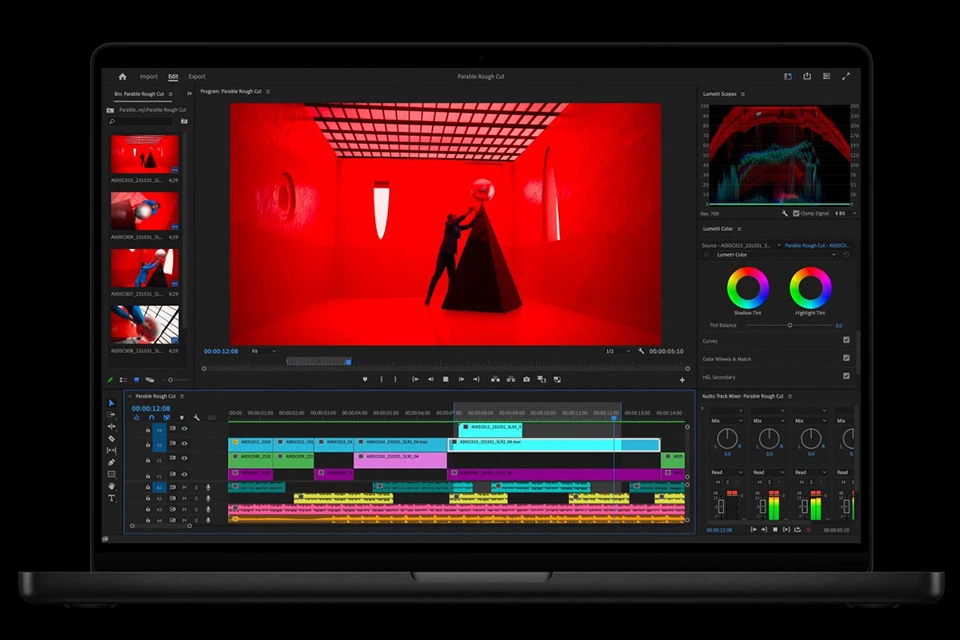Disable the Curves section checkbox
The height and width of the screenshot is (640, 960).
[846, 340]
